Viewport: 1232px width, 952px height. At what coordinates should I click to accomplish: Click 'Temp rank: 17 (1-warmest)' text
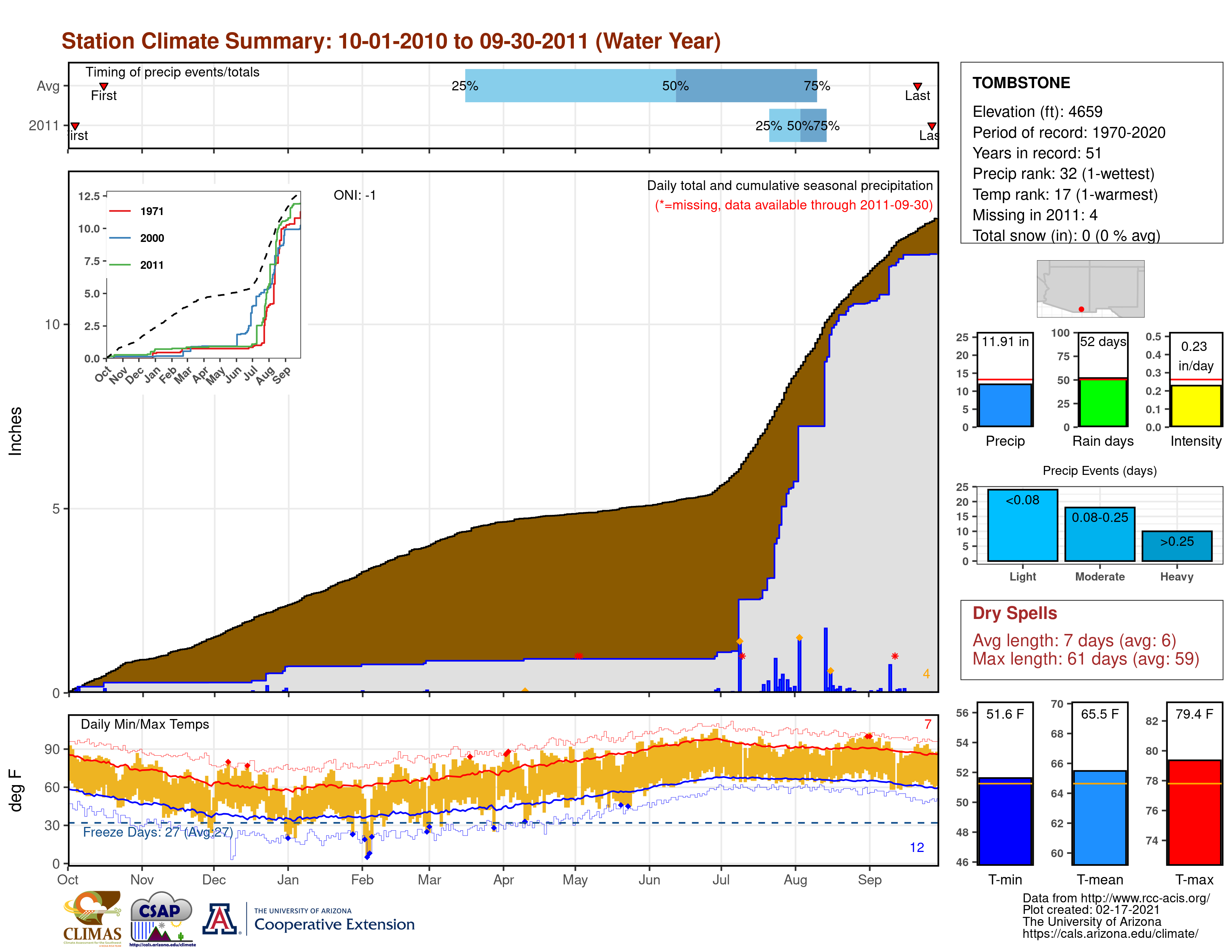1065,195
